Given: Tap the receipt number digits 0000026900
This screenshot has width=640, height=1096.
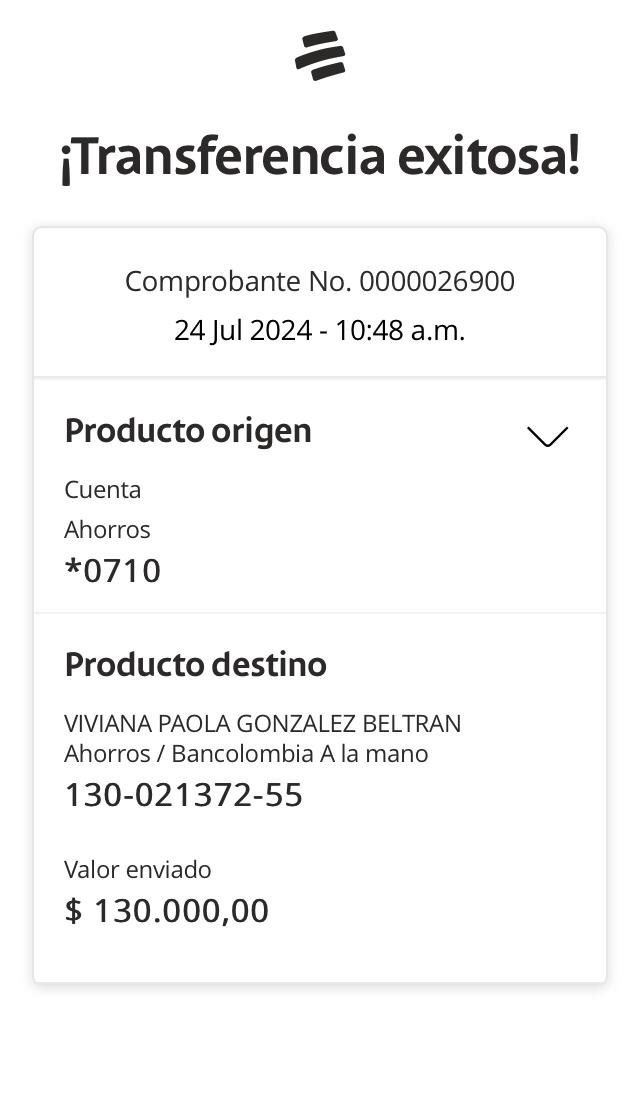Looking at the screenshot, I should (437, 282).
